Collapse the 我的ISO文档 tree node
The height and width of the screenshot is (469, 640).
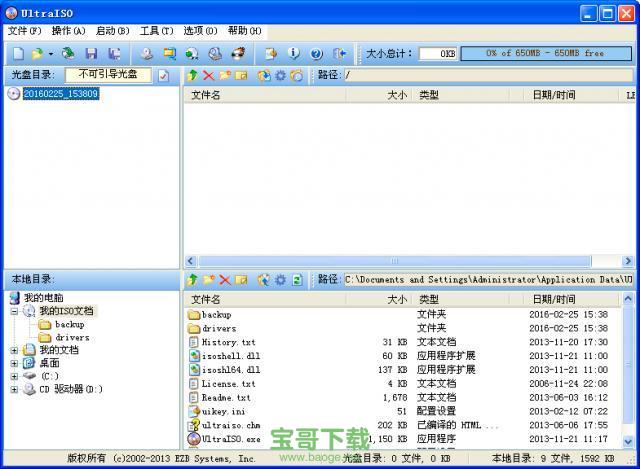14,312
